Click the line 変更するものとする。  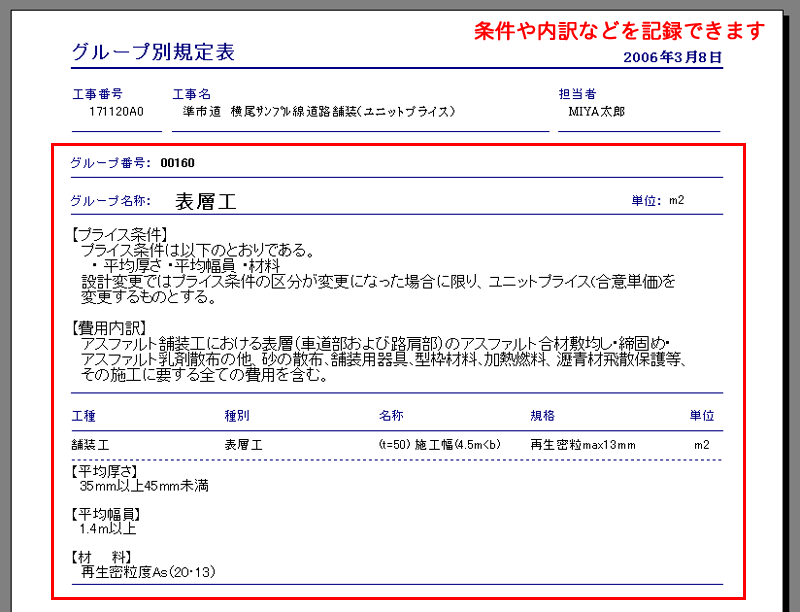148,296
